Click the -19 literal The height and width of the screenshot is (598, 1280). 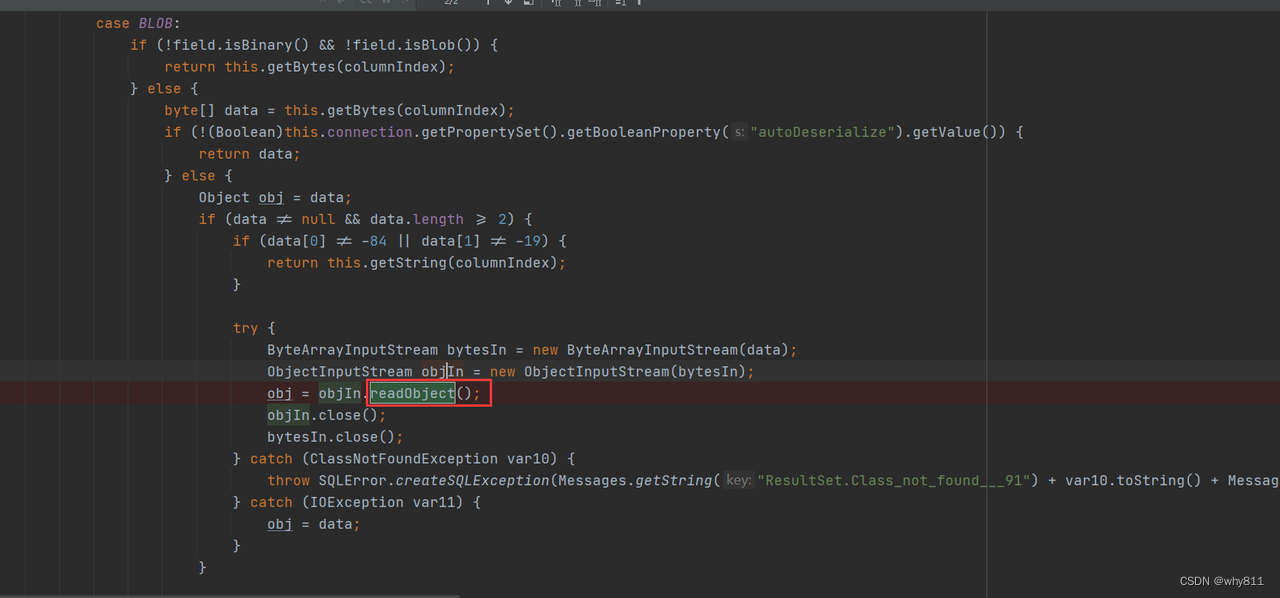tap(527, 241)
